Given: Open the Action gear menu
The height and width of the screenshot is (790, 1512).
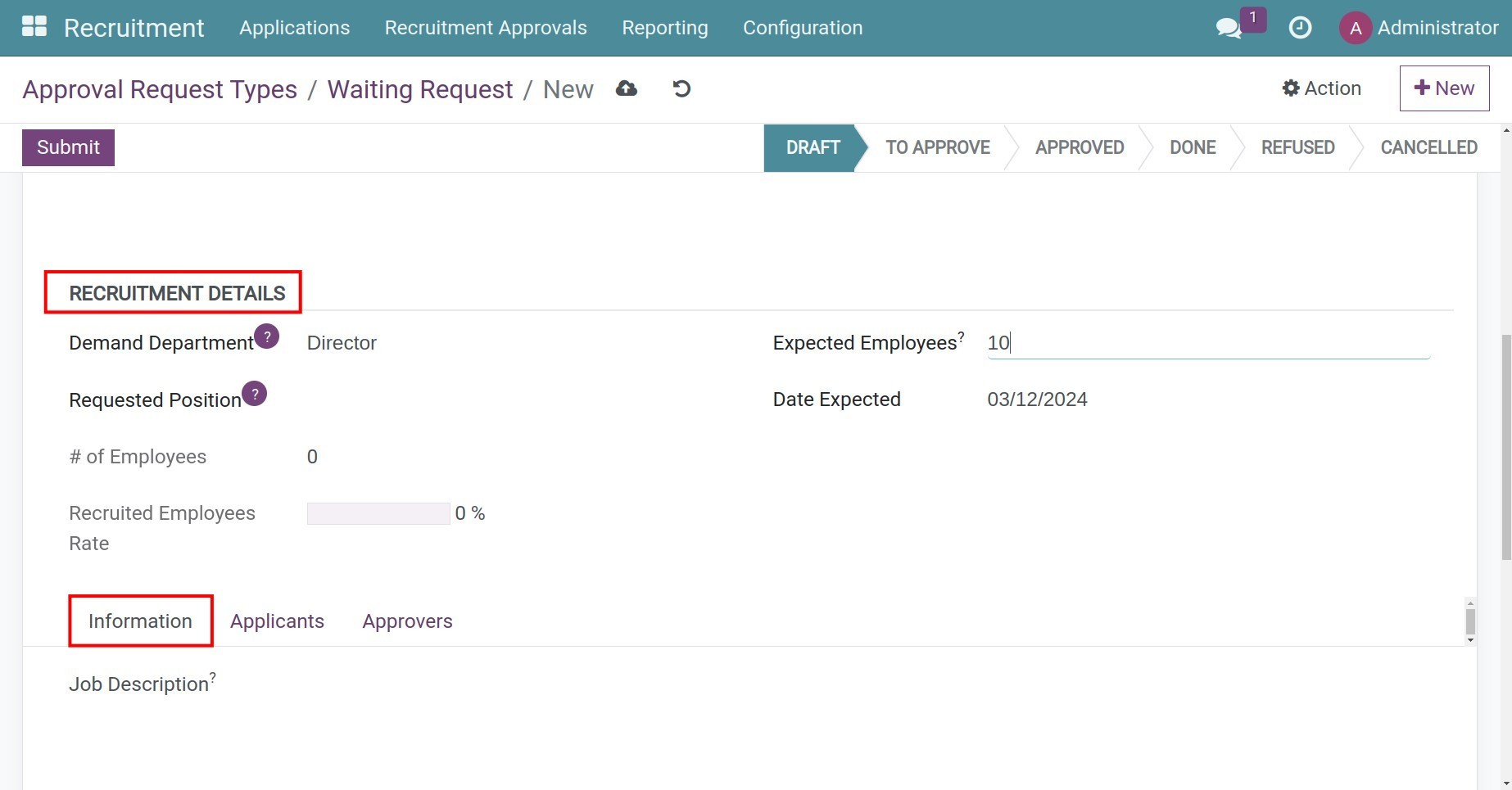Looking at the screenshot, I should pyautogui.click(x=1320, y=88).
